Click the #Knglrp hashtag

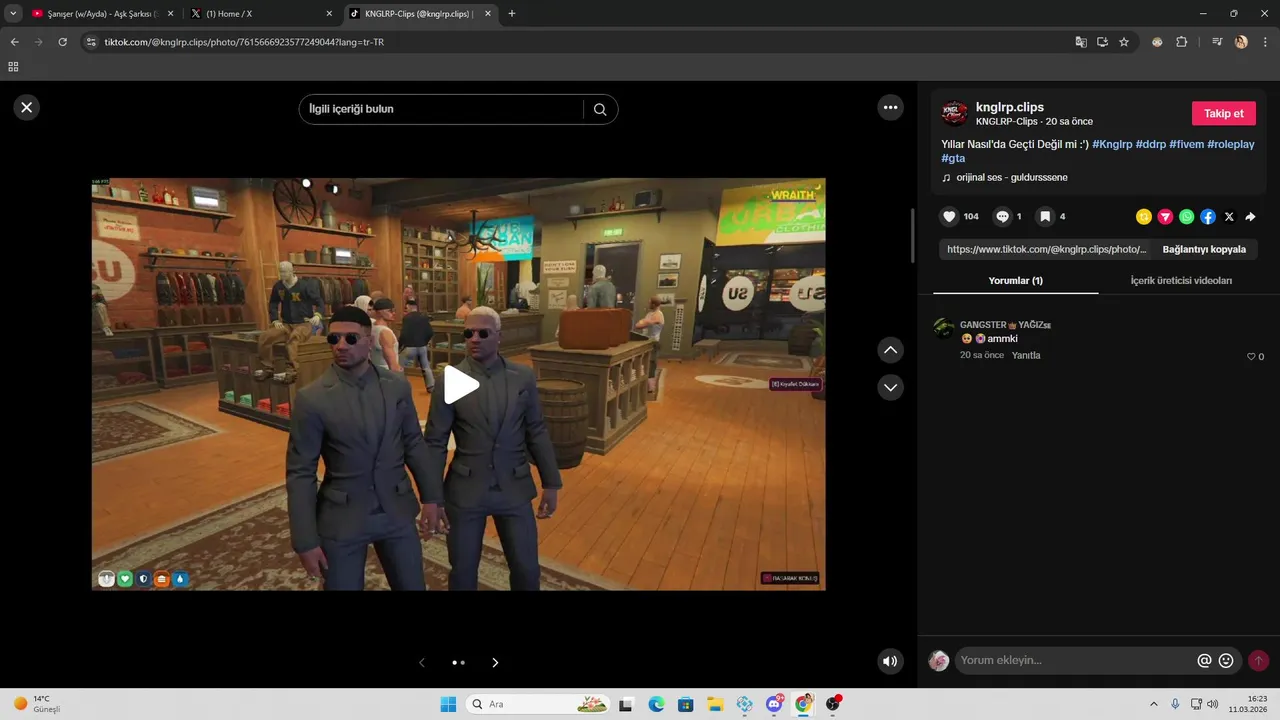click(x=1112, y=144)
